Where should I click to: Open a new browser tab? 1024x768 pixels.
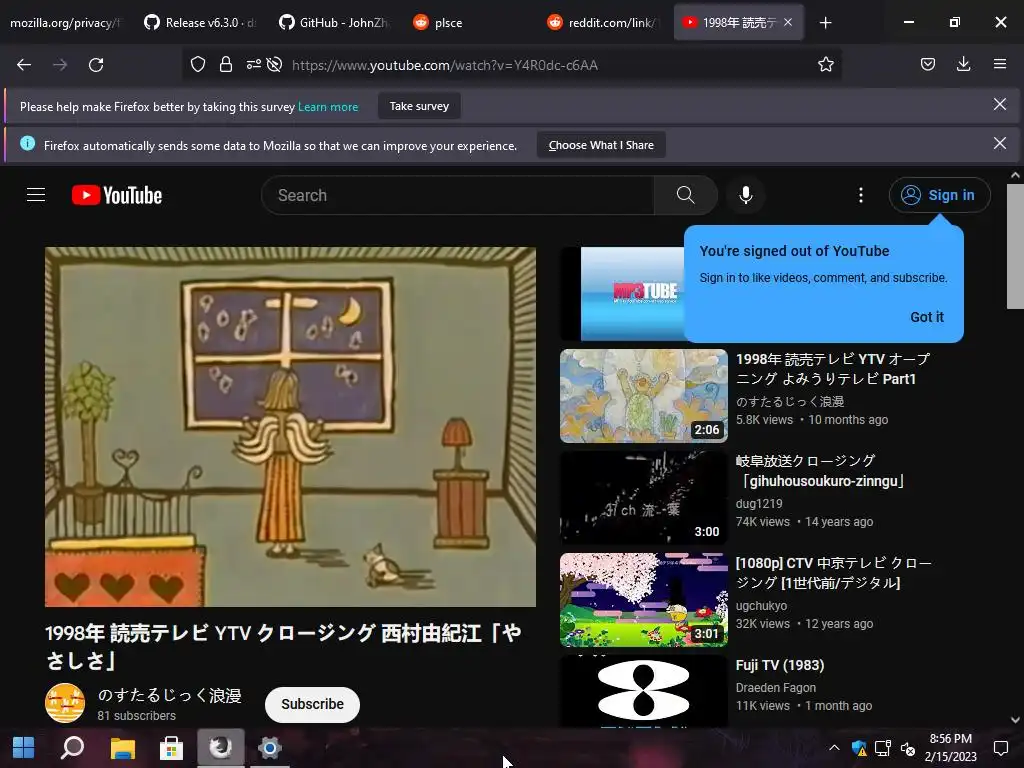coord(825,23)
